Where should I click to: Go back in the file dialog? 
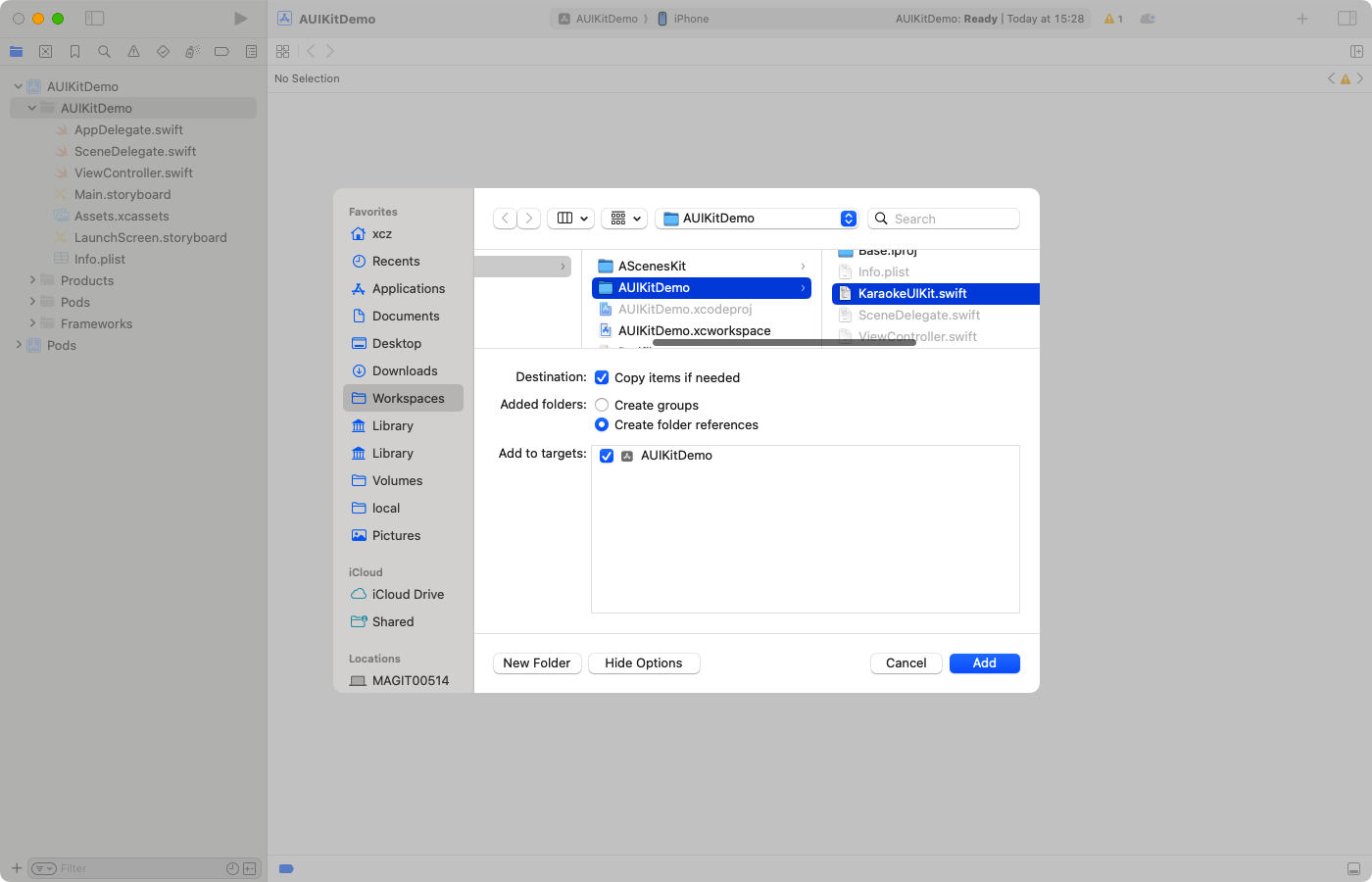coord(505,219)
